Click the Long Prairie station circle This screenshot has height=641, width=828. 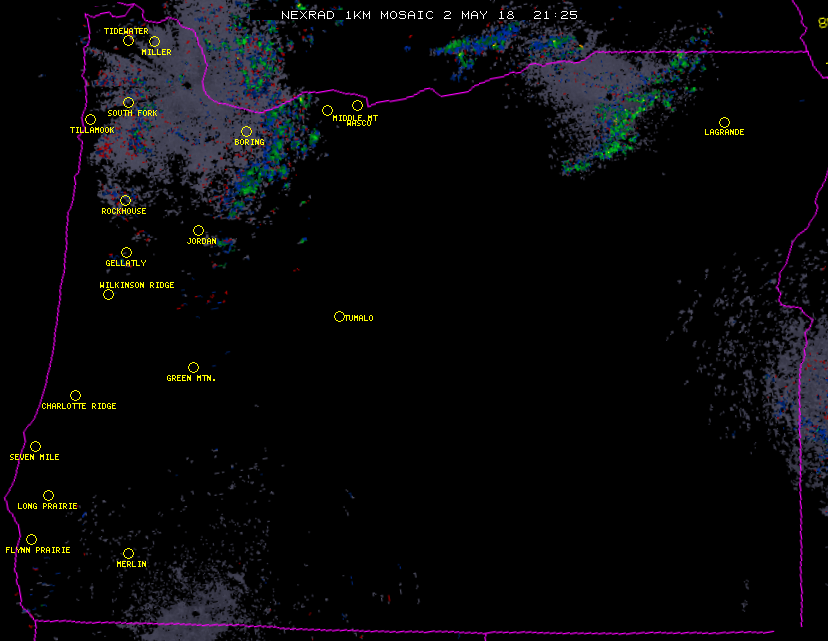[48, 496]
